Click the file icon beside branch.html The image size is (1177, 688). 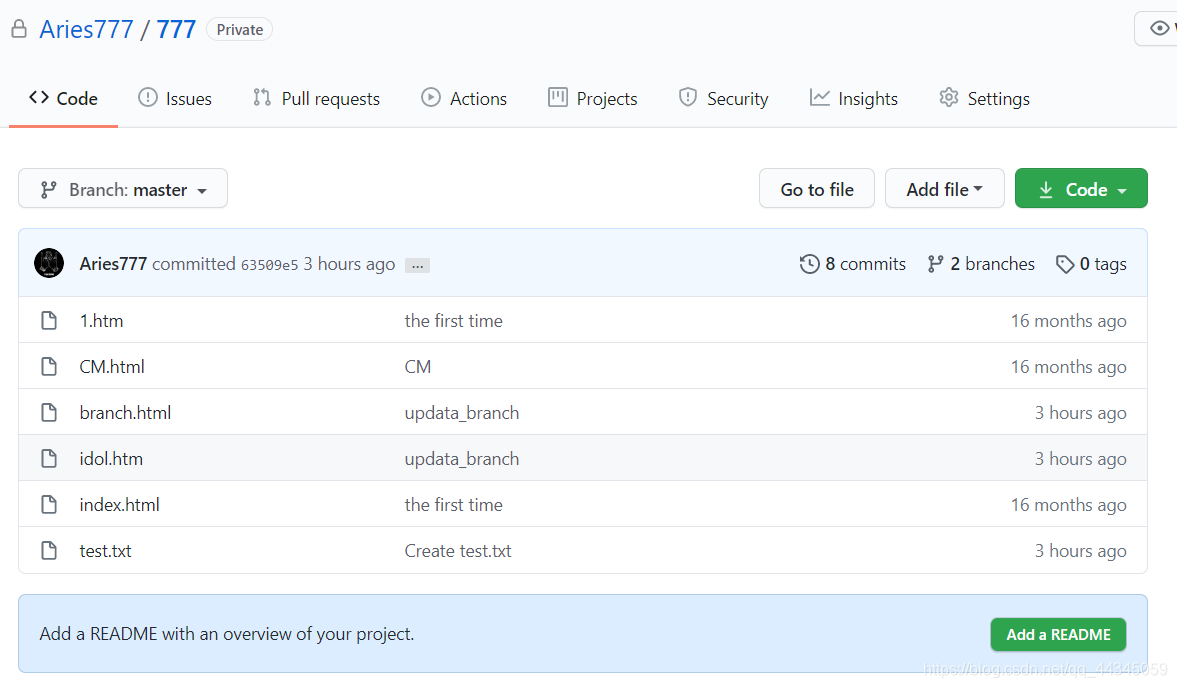coord(49,413)
